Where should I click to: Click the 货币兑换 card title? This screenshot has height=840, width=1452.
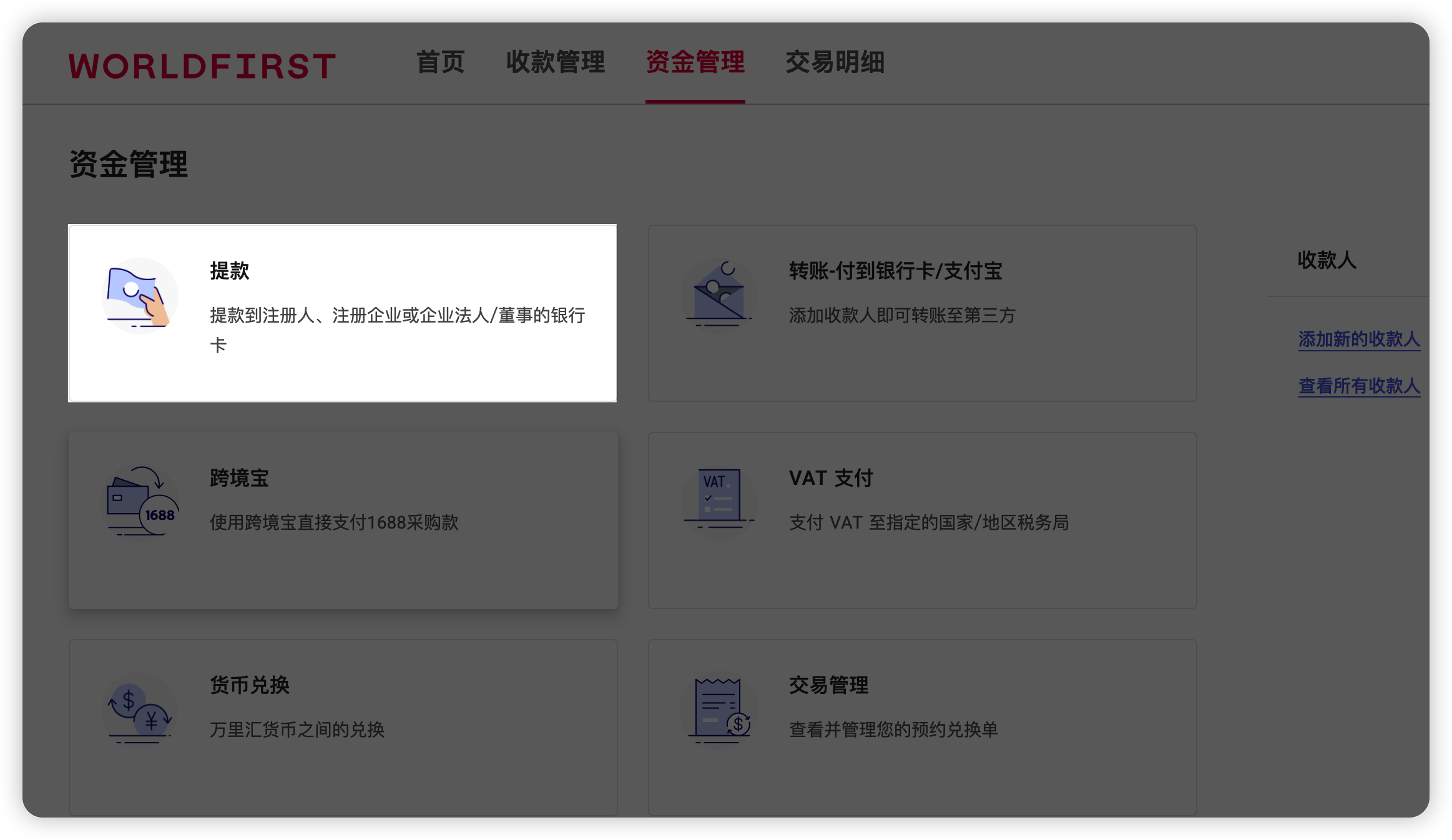[249, 685]
